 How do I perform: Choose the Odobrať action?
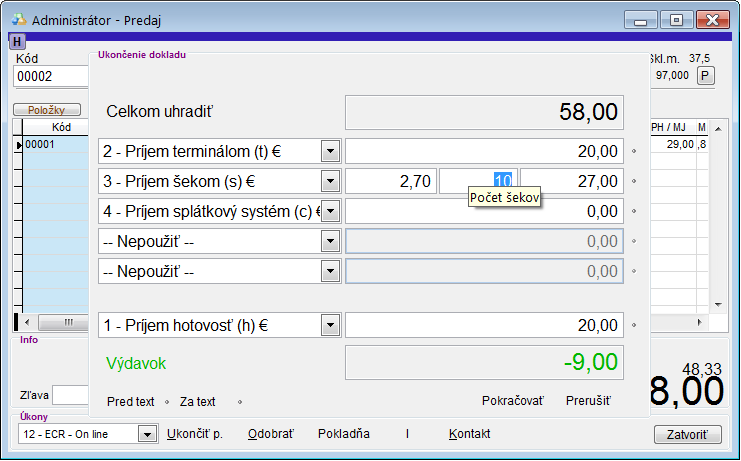point(270,434)
